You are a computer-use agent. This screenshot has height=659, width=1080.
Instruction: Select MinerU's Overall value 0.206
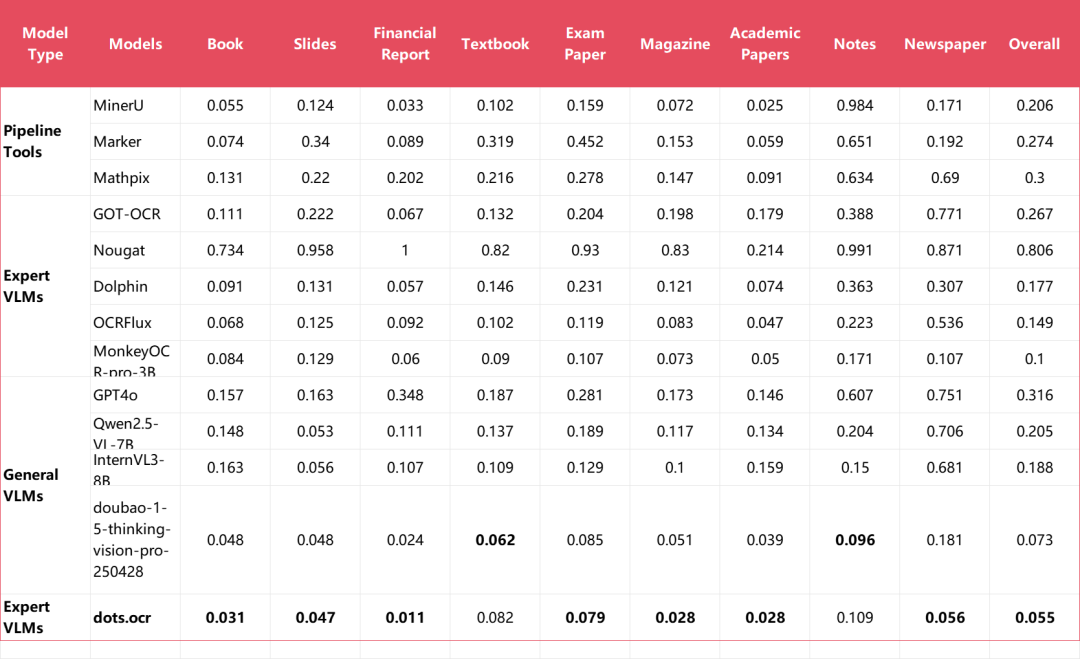(x=1035, y=105)
